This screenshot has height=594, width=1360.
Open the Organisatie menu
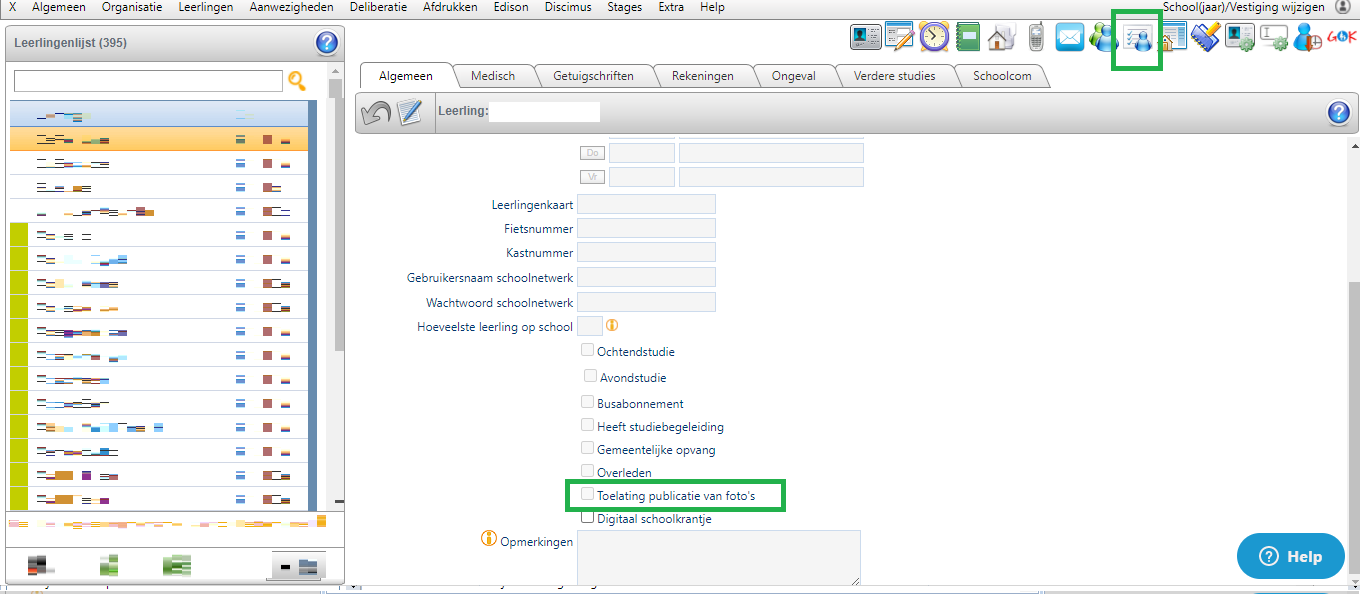coord(132,7)
